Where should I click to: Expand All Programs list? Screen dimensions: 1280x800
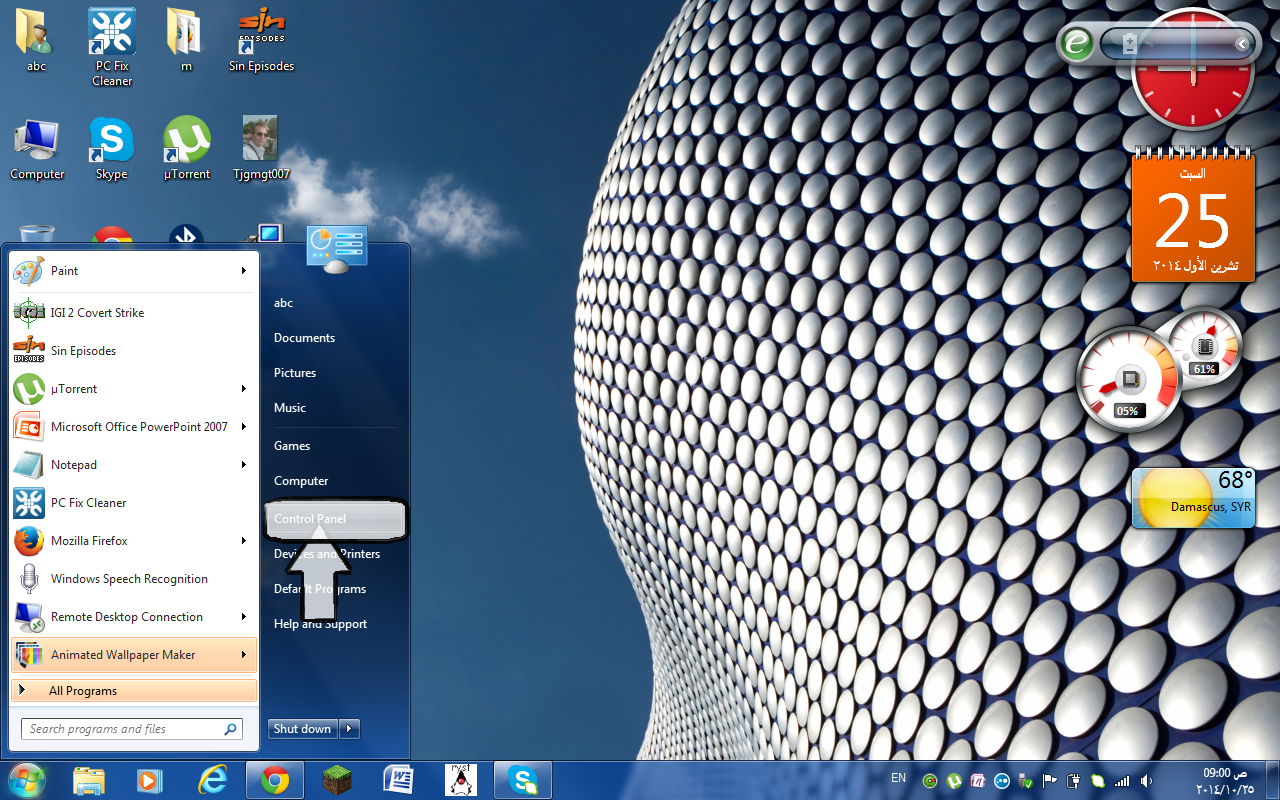[x=134, y=691]
